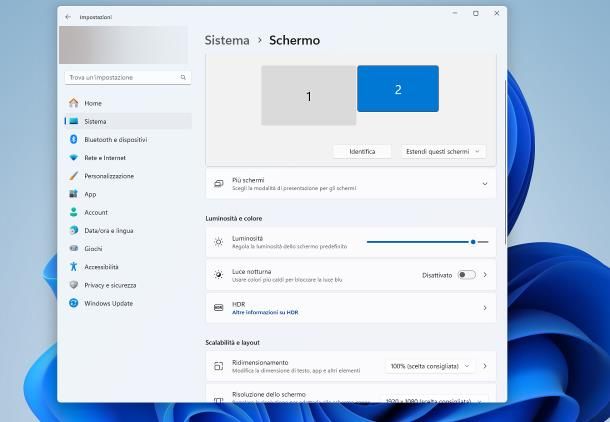Click the Data/ora e lingua globe icon
610x422 pixels.
point(74,230)
